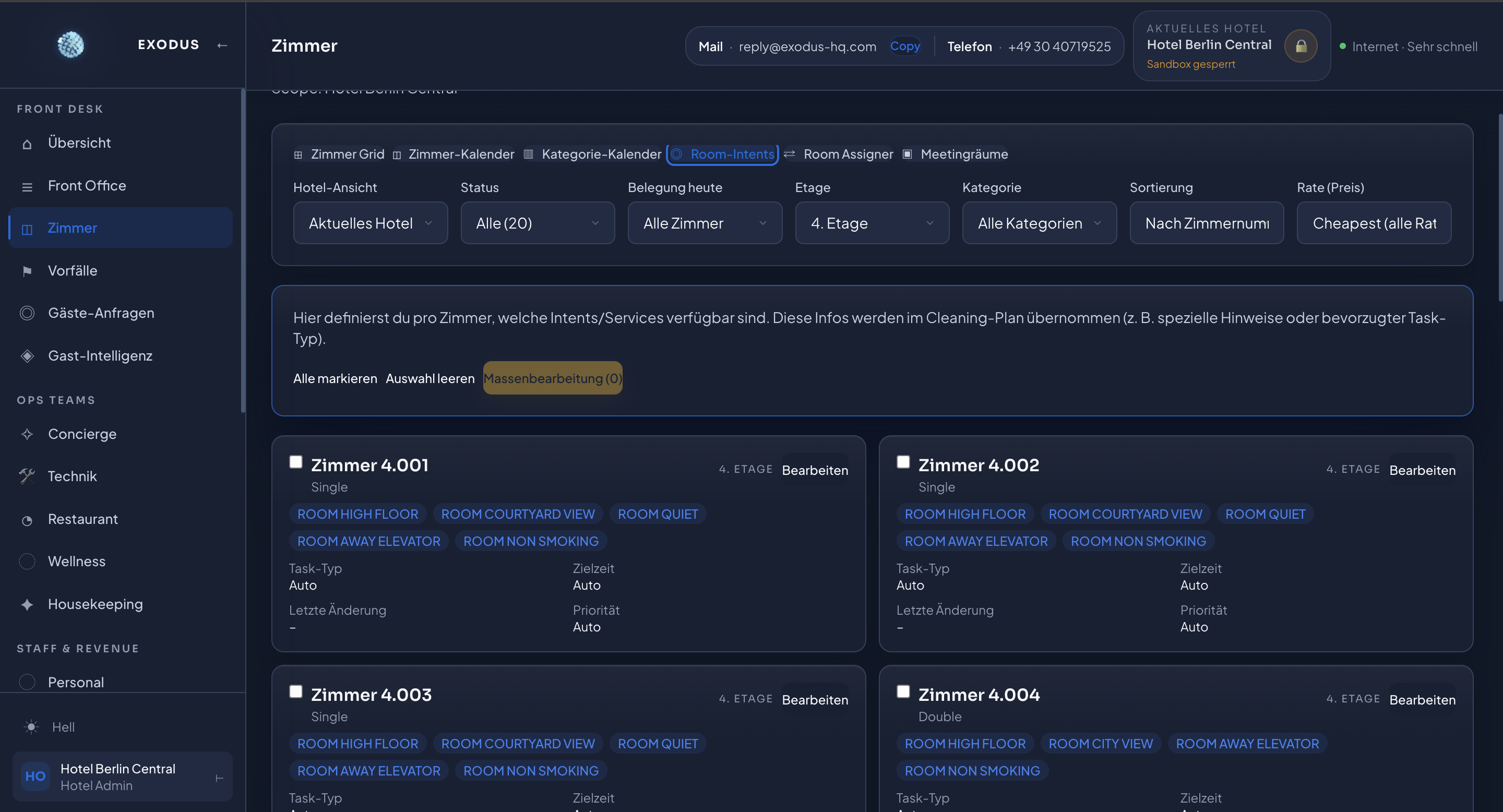Open the Etage dropdown
This screenshot has width=1503, height=812.
[x=872, y=223]
